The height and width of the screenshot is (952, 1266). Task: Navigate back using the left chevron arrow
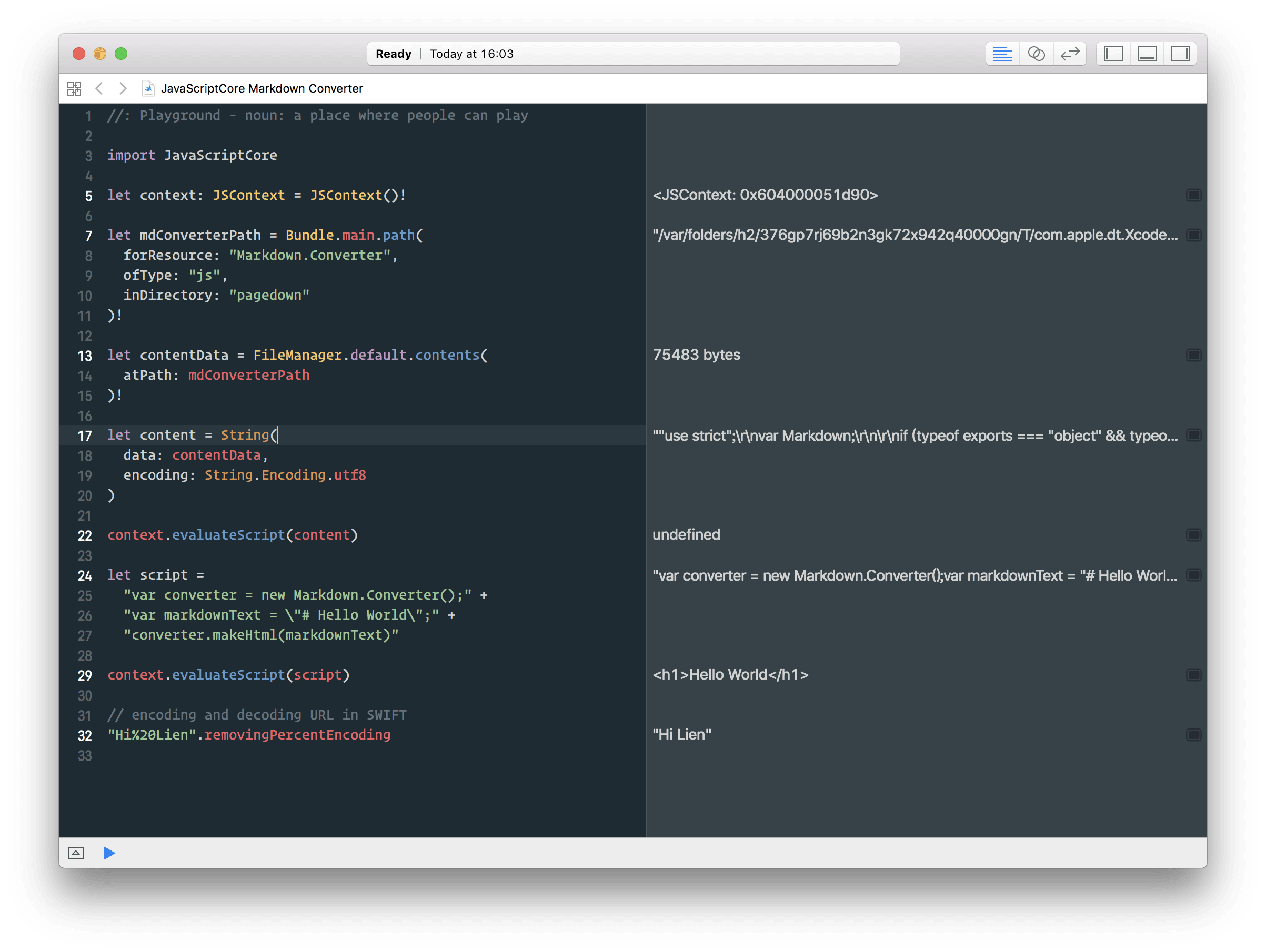click(99, 88)
